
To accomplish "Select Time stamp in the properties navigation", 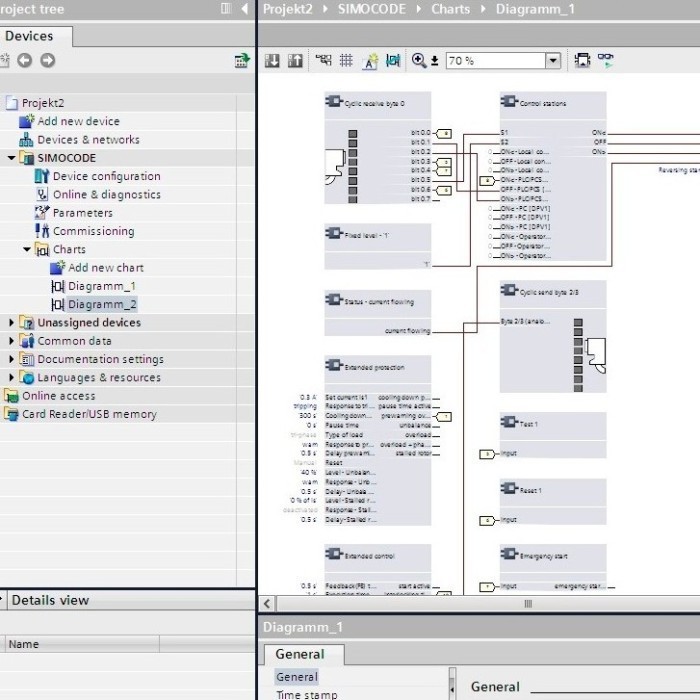I will click(x=307, y=695).
